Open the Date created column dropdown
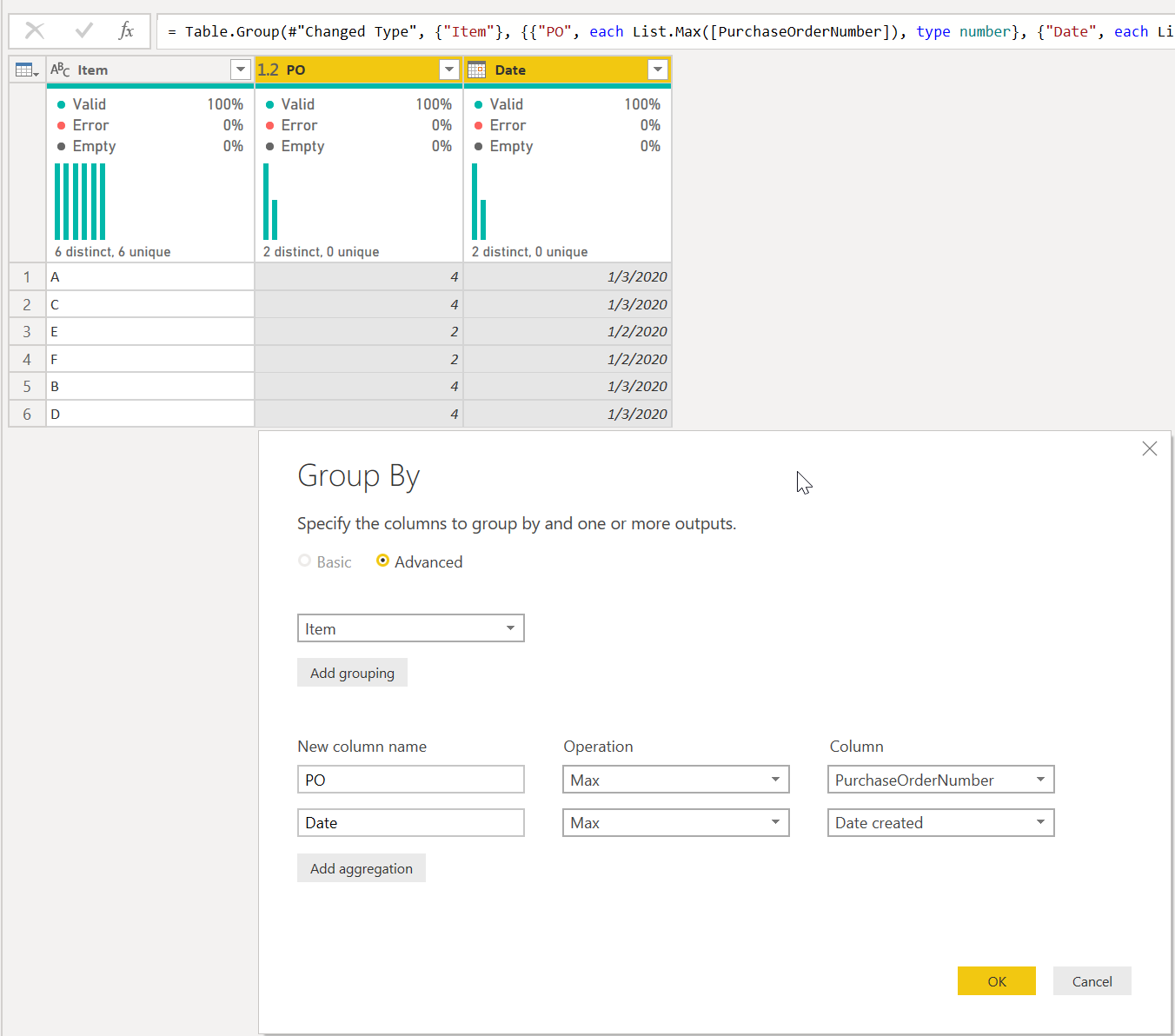This screenshot has height=1036, width=1175. point(941,822)
